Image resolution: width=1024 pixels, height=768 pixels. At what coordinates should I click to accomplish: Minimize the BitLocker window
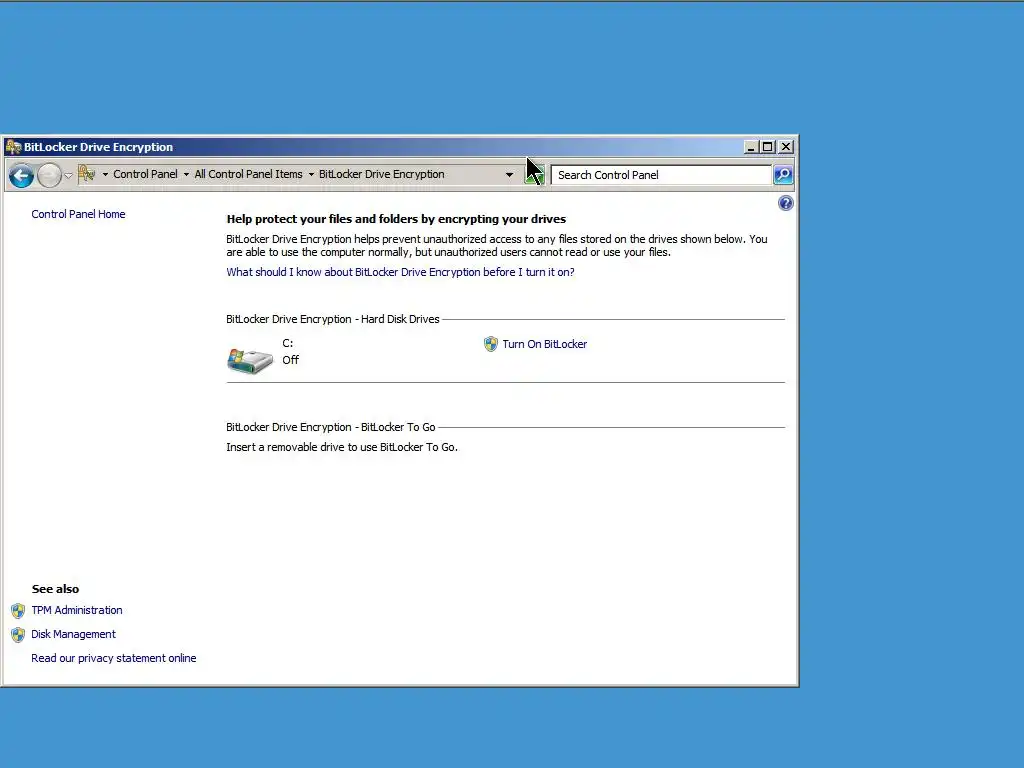coord(751,147)
